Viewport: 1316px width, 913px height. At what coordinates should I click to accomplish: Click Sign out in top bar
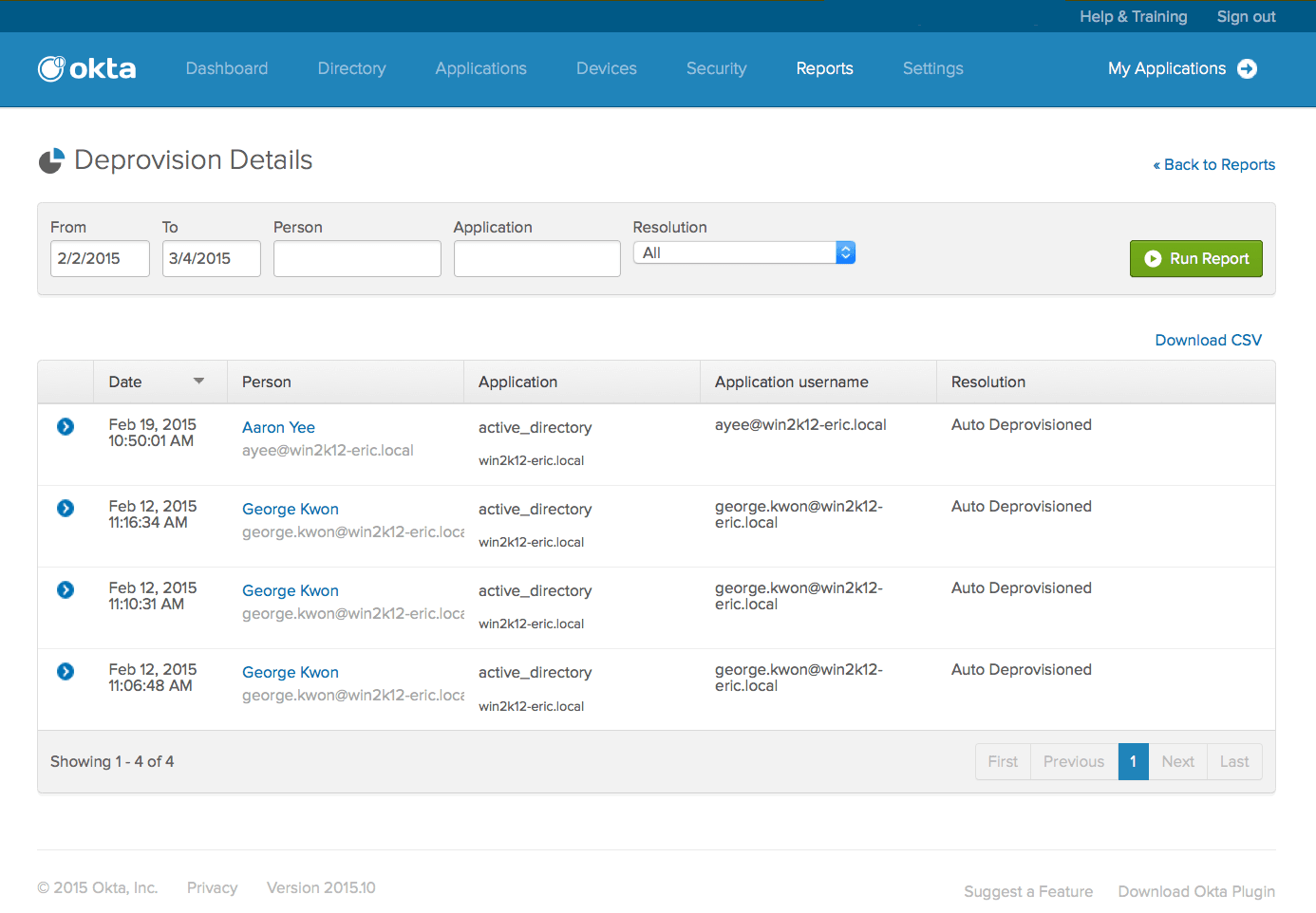pyautogui.click(x=1246, y=16)
